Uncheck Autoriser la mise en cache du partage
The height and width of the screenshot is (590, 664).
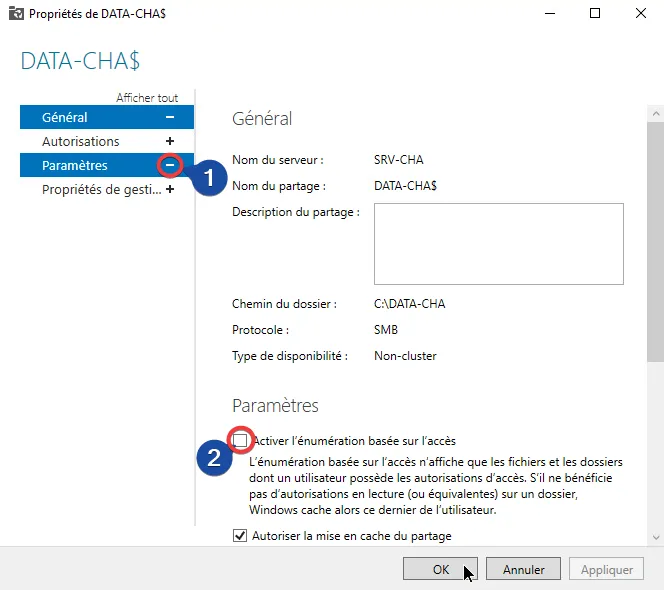tap(240, 536)
